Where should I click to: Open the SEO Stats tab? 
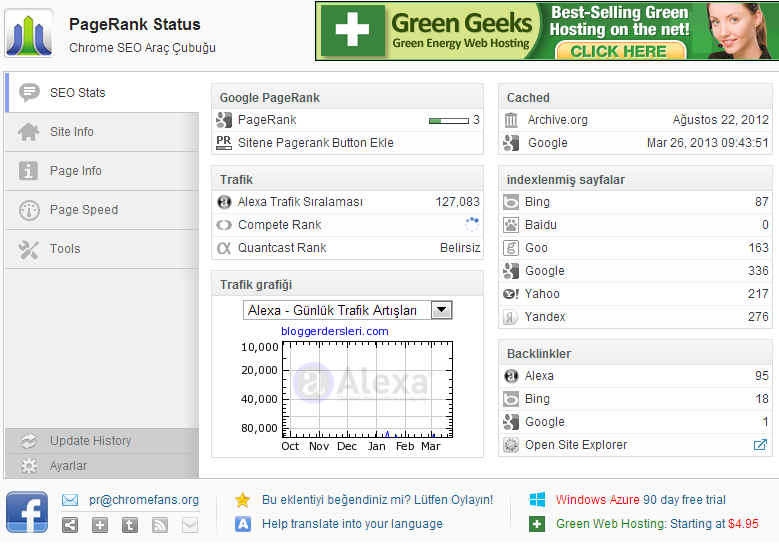[102, 92]
